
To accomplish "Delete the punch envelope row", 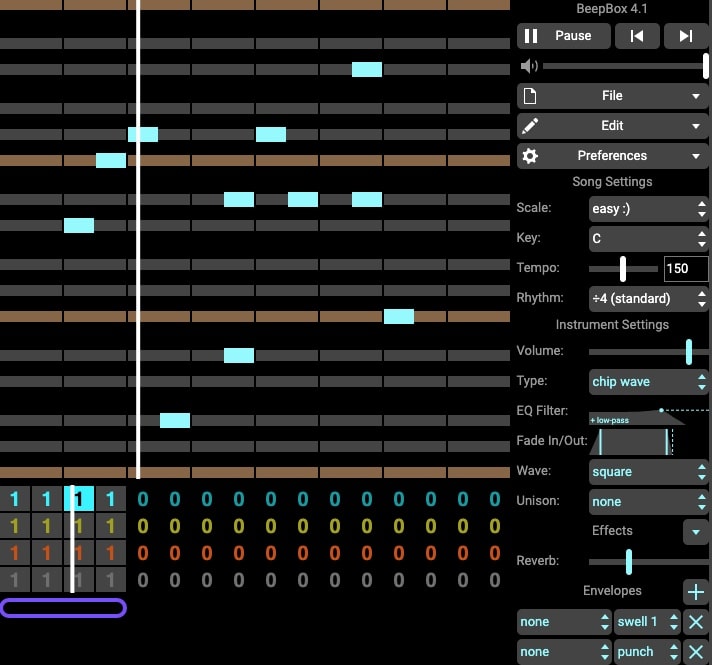I will click(x=695, y=652).
